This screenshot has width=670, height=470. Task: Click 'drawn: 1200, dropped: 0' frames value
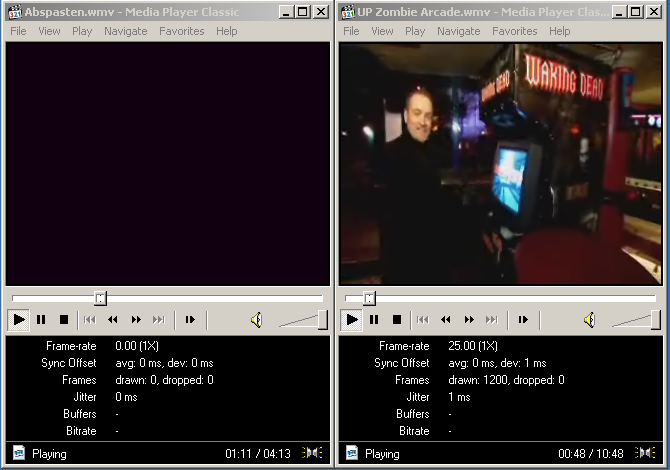coord(506,380)
